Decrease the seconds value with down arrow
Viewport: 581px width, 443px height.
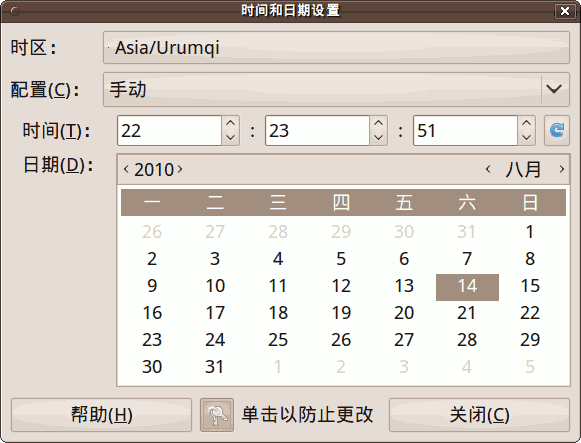coord(527,138)
